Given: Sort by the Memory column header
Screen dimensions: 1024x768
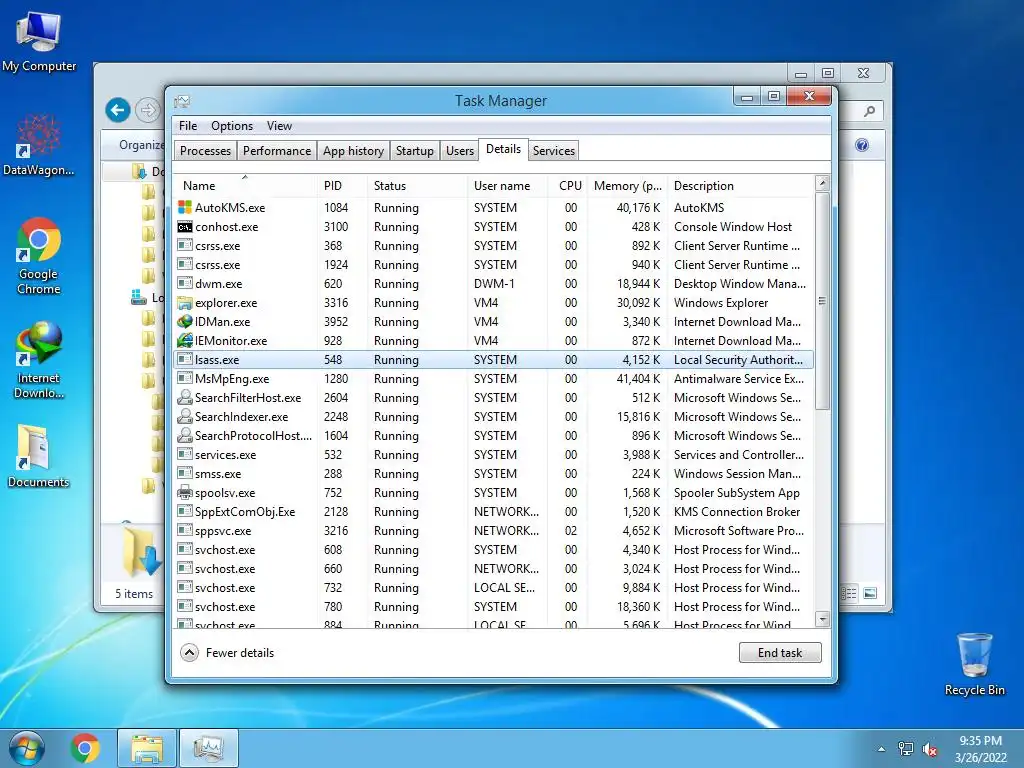Looking at the screenshot, I should (x=628, y=185).
